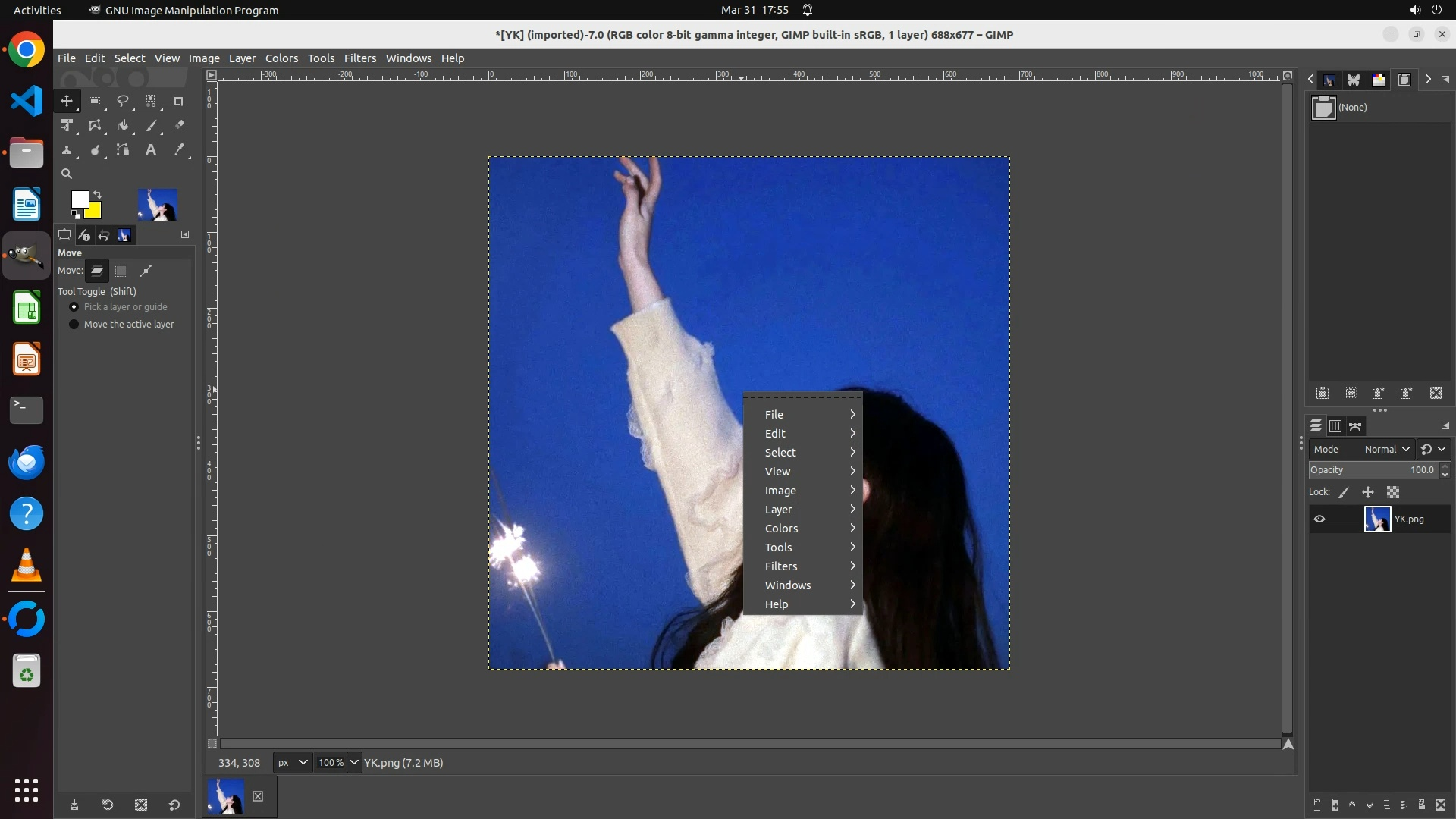
Task: Open the layer Mode Normal dropdown
Action: pos(1386,450)
